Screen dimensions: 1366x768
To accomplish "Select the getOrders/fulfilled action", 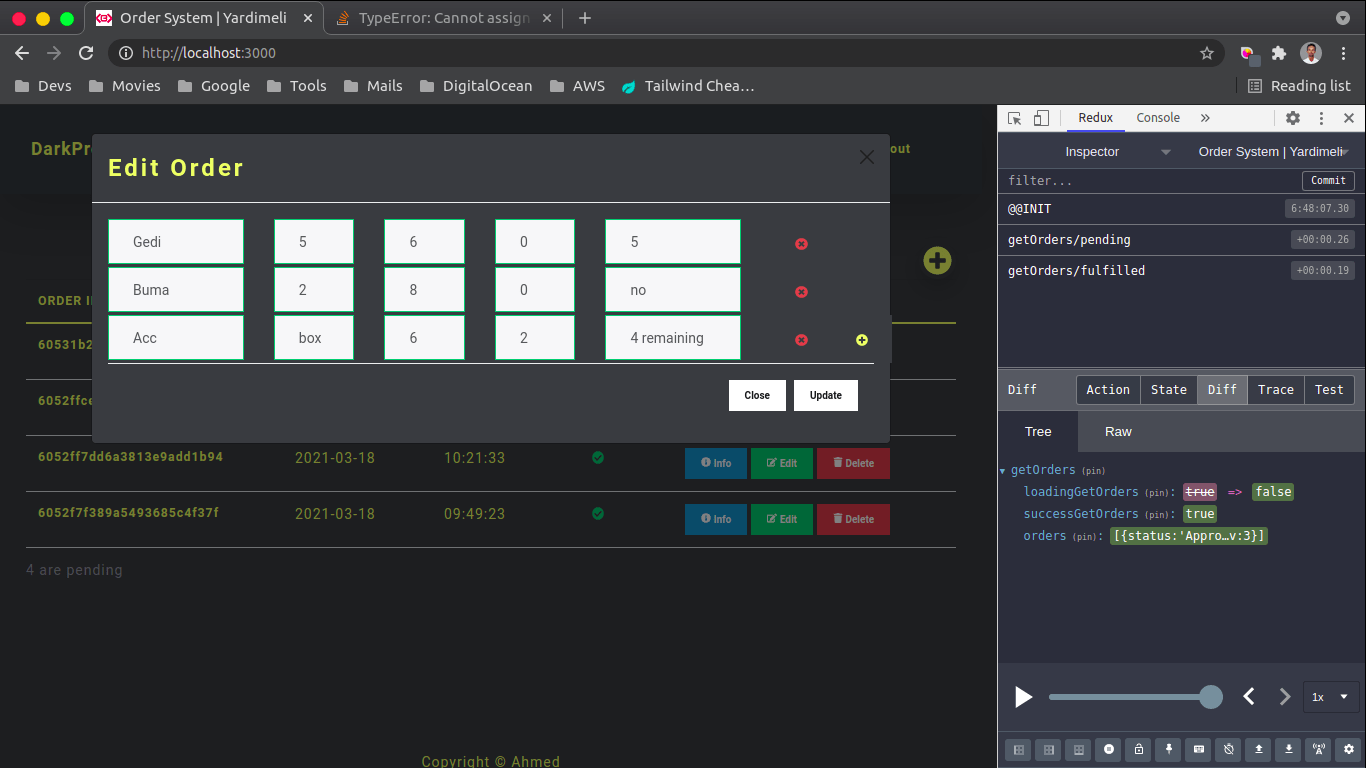I will [1181, 271].
